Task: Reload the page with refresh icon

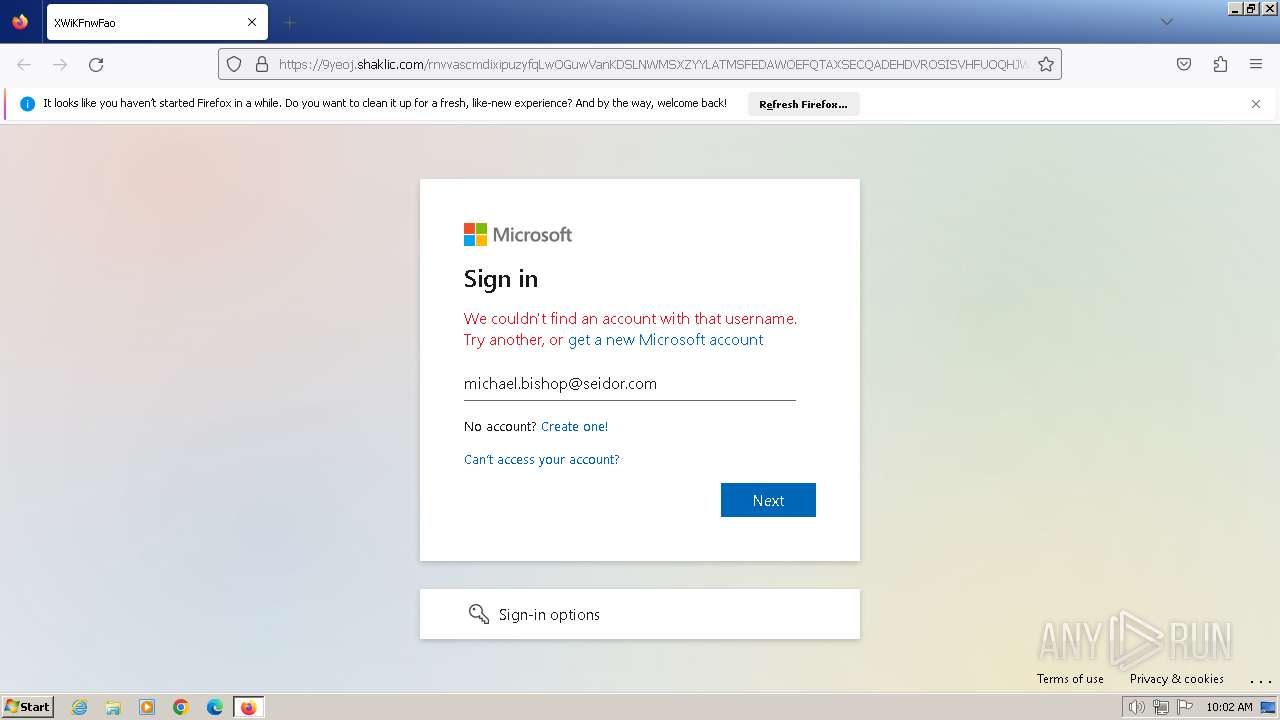Action: (96, 64)
